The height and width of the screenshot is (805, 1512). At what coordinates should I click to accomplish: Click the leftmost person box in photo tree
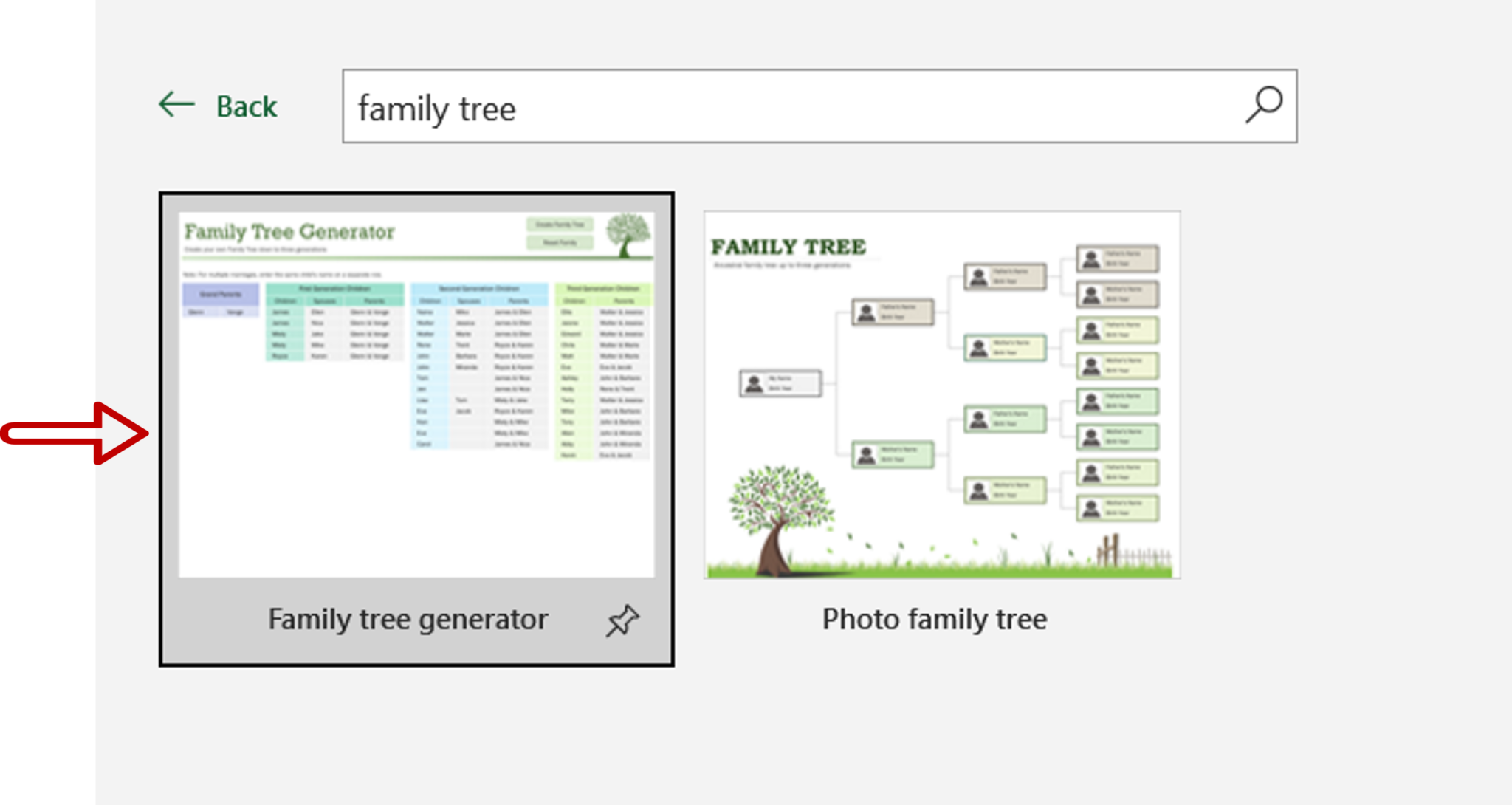click(x=780, y=383)
